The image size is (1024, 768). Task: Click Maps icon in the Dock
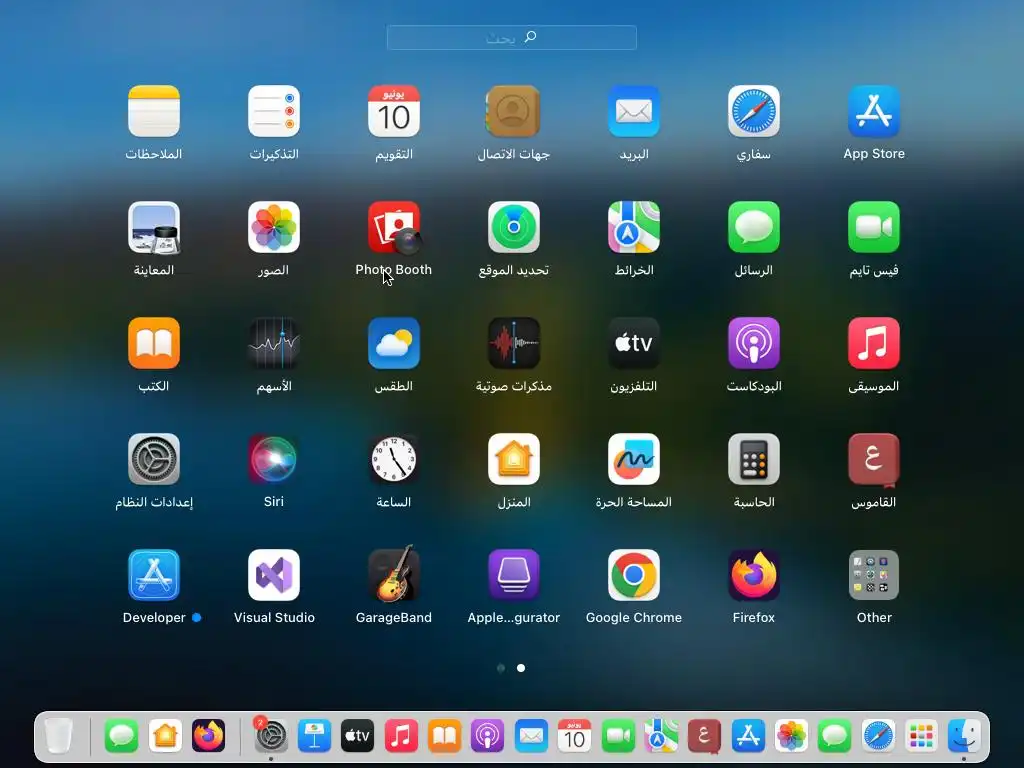tap(661, 736)
